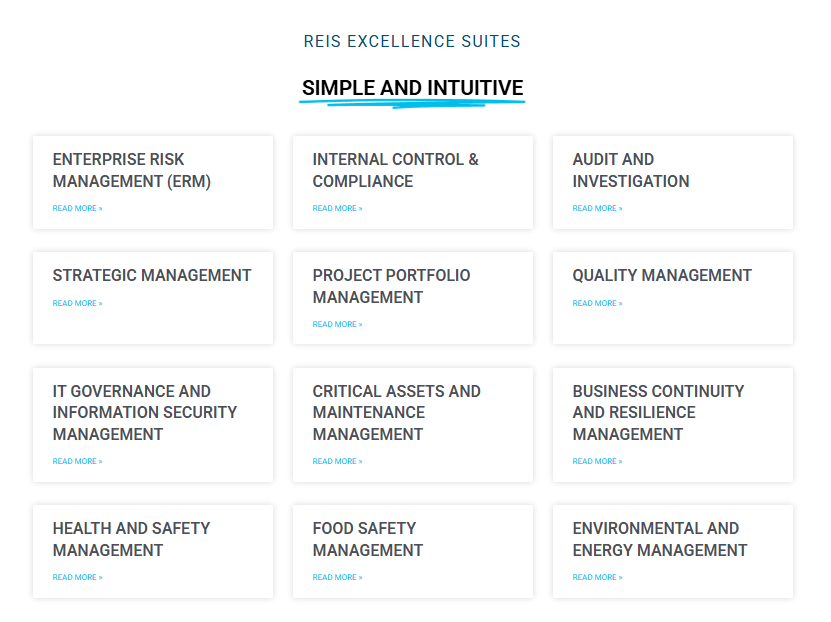
Task: Click the IT Governance and Information Security heading
Action: (x=145, y=413)
